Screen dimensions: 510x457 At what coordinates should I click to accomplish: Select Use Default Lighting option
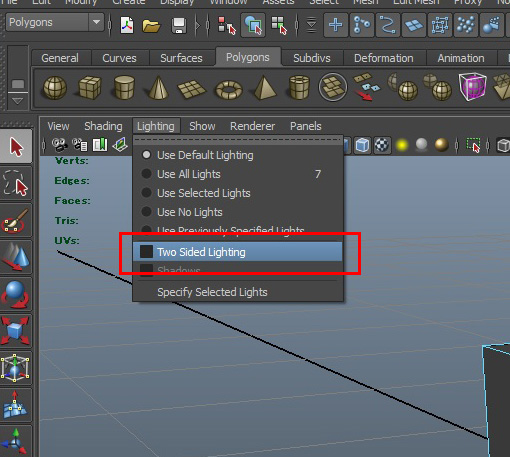[238, 155]
